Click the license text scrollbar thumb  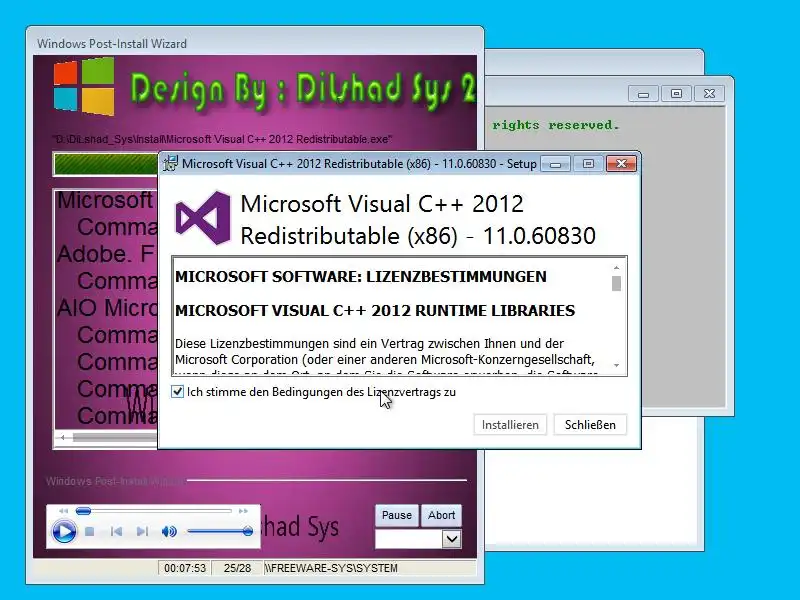[616, 284]
